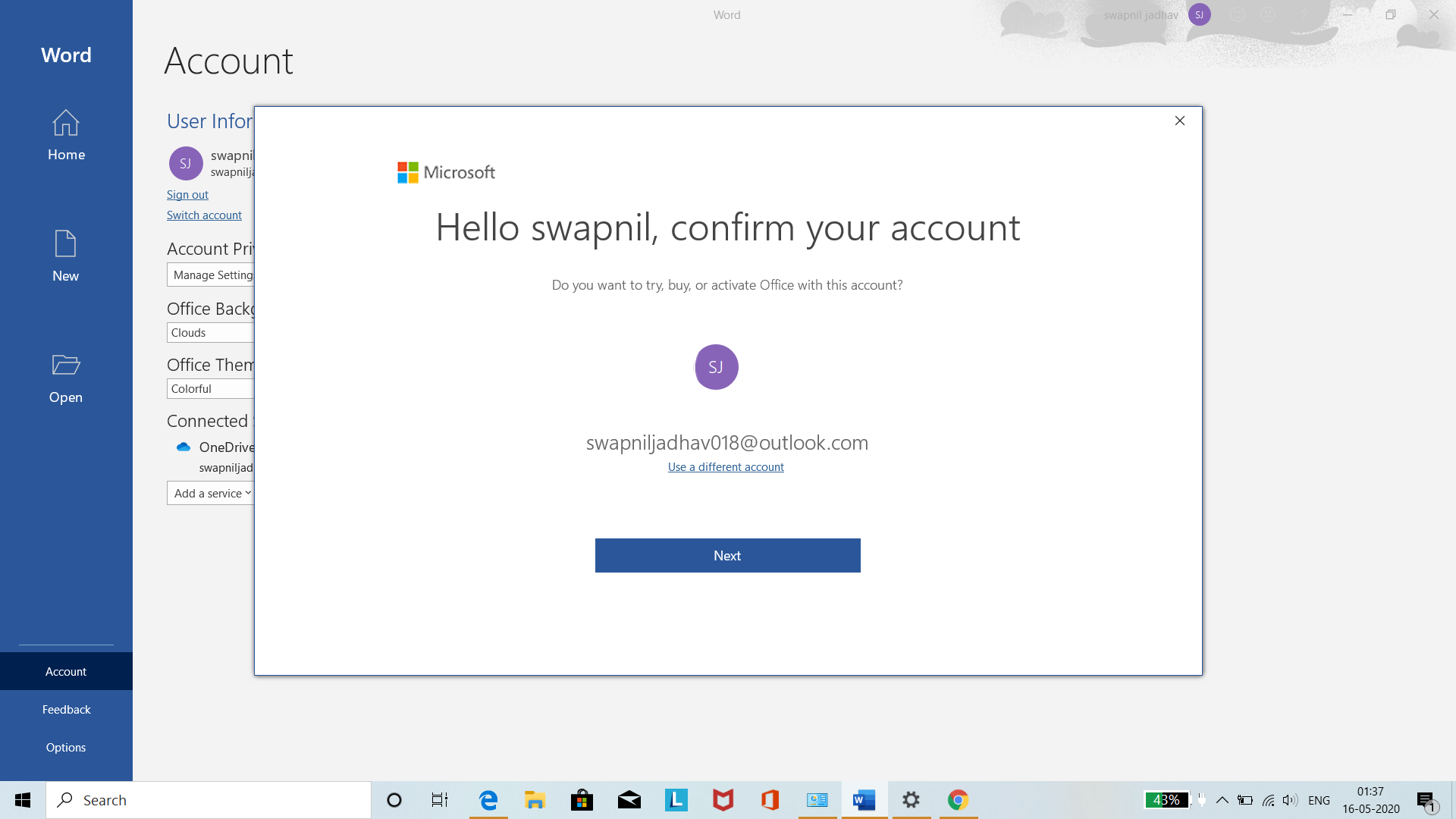Click the power battery tray icon
Image resolution: width=1456 pixels, height=819 pixels.
point(1245,800)
